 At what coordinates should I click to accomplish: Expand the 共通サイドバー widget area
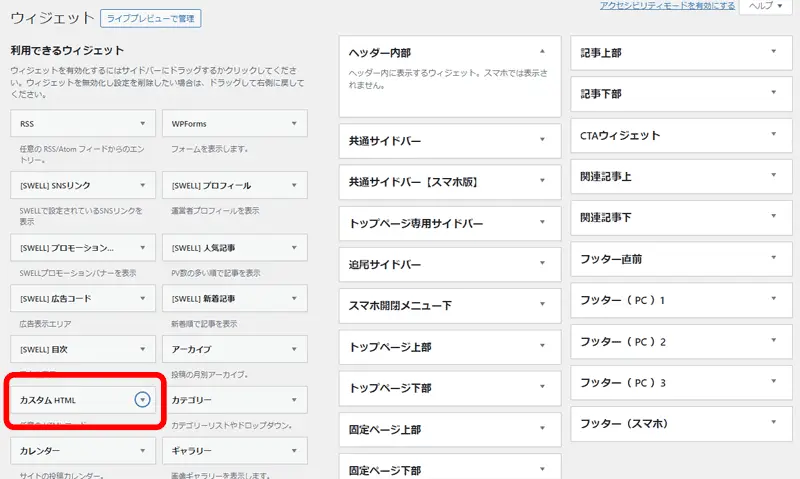[x=542, y=140]
